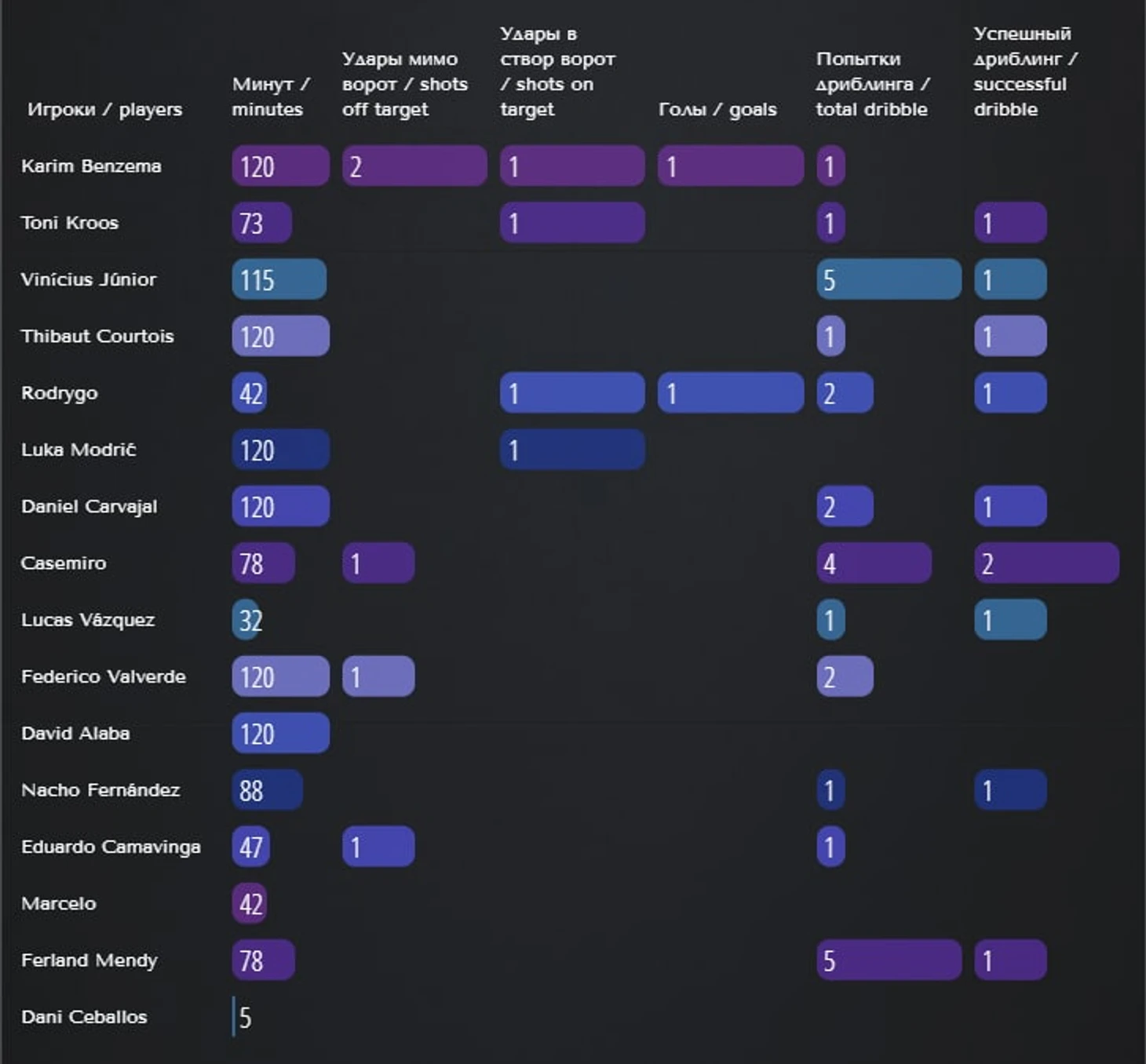Click the total dribble column header
The height and width of the screenshot is (1064, 1146).
click(x=872, y=84)
